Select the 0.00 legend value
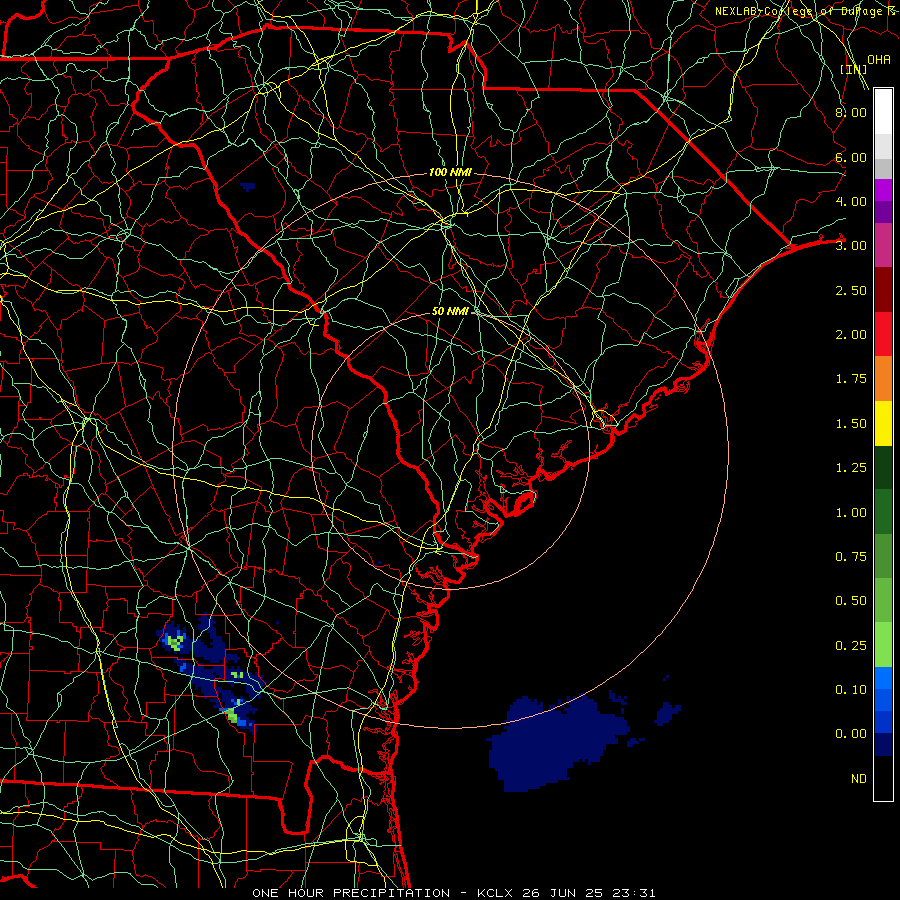 click(851, 734)
